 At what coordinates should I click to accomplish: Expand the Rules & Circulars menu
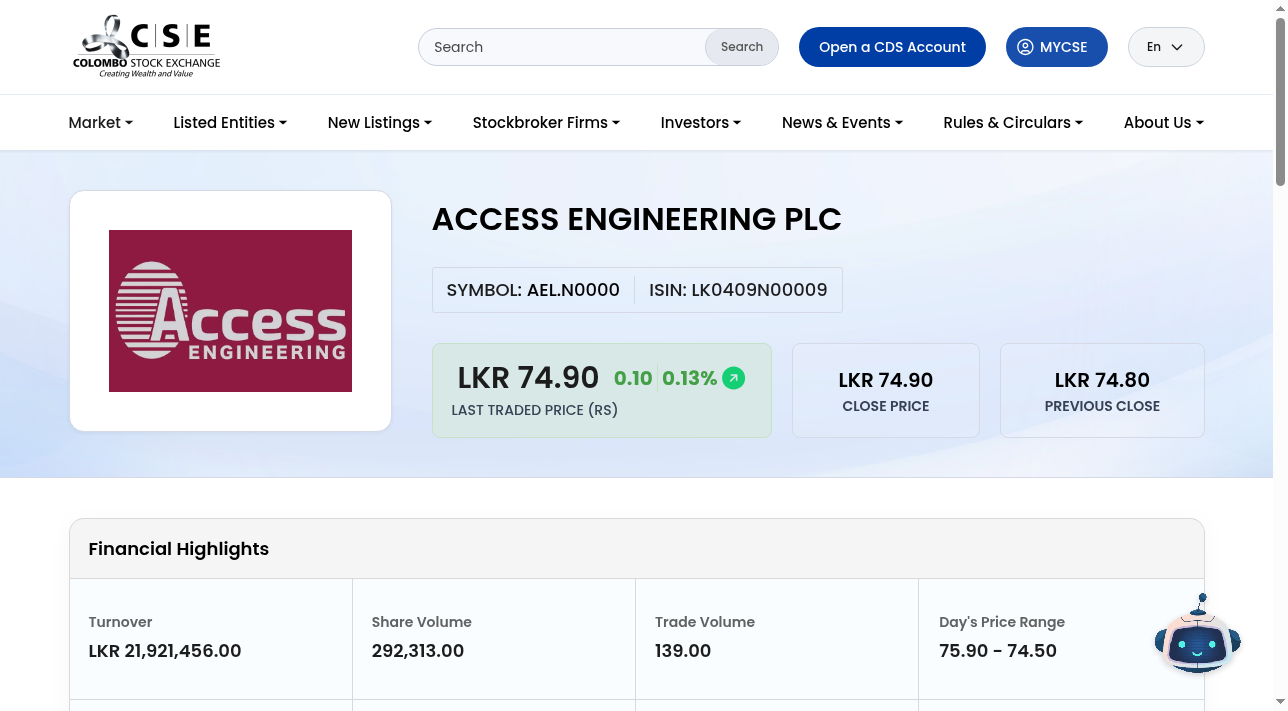(1013, 123)
